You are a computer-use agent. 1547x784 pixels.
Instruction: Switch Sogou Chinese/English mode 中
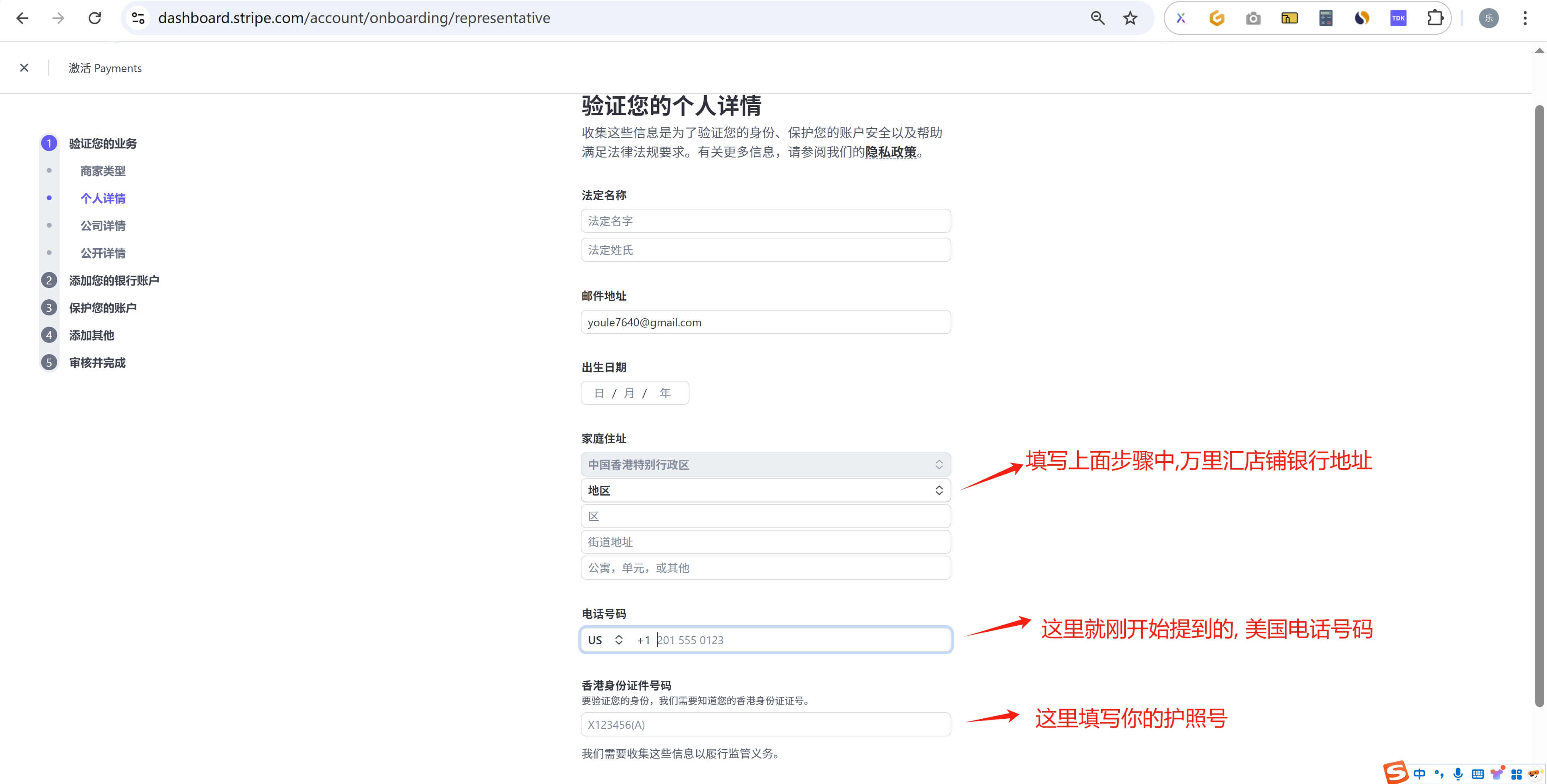coord(1419,774)
